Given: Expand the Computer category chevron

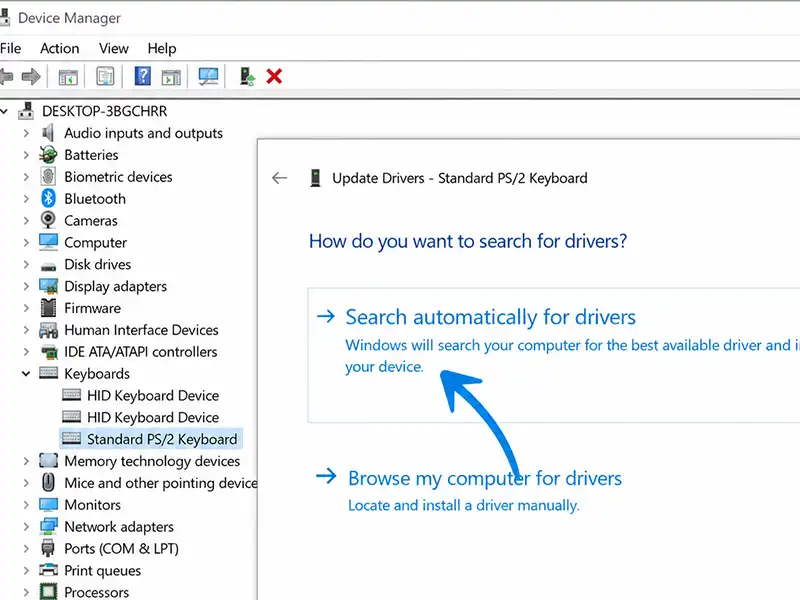Looking at the screenshot, I should pyautogui.click(x=26, y=242).
